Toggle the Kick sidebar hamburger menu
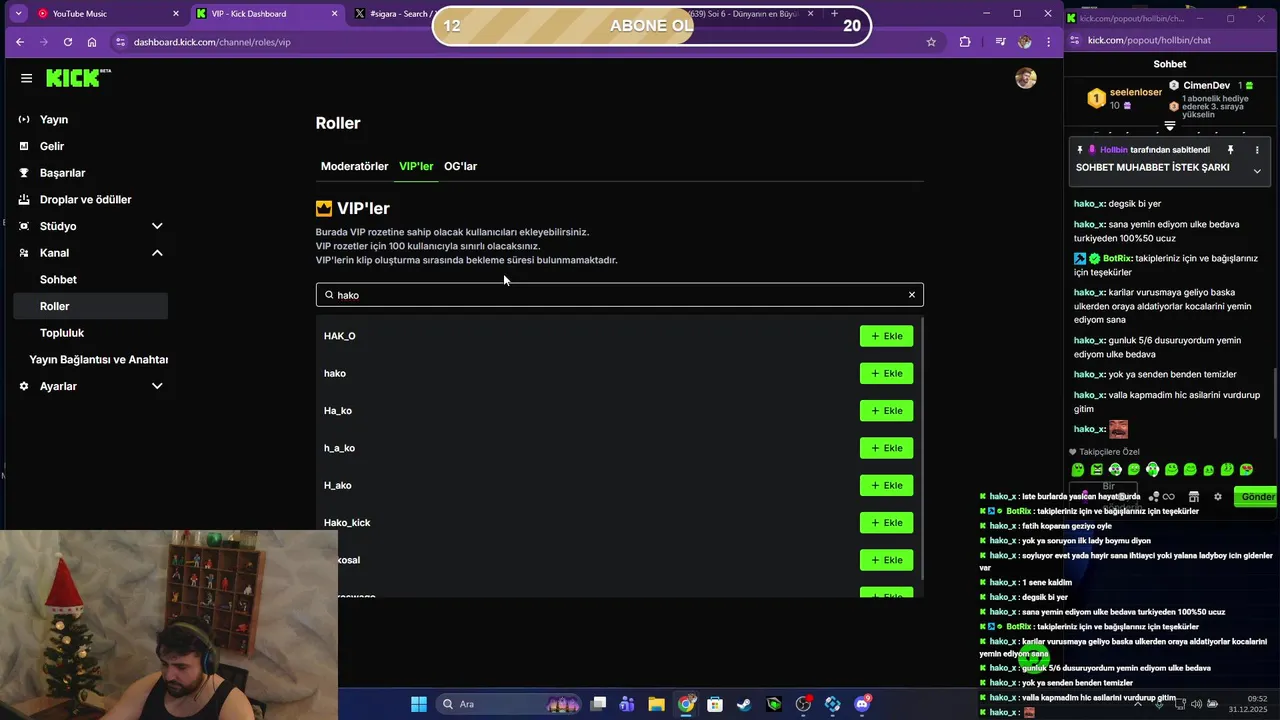Screen dimensions: 1280x720 [x=26, y=78]
